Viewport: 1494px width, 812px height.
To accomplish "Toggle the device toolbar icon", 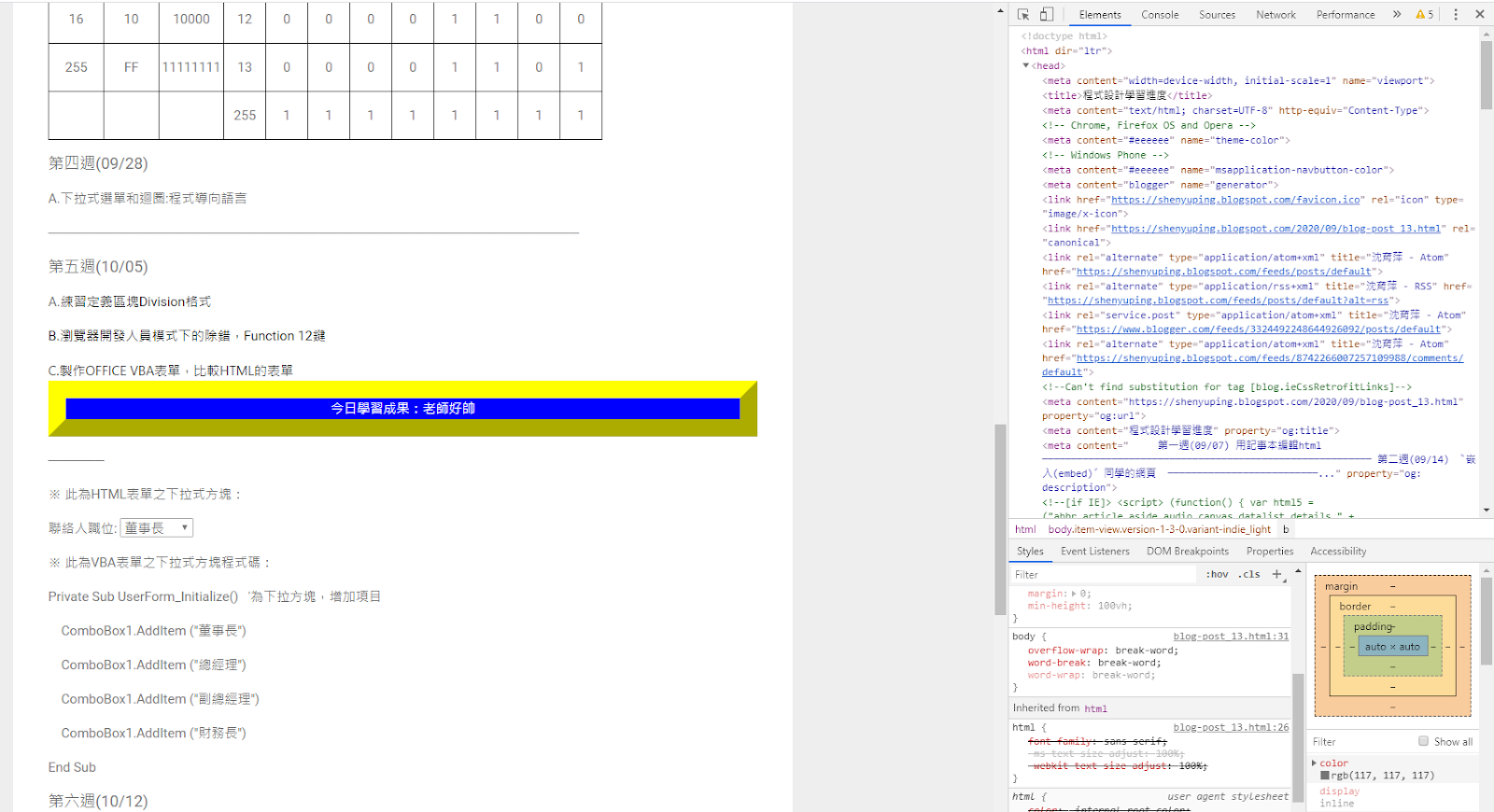I will coord(1047,14).
